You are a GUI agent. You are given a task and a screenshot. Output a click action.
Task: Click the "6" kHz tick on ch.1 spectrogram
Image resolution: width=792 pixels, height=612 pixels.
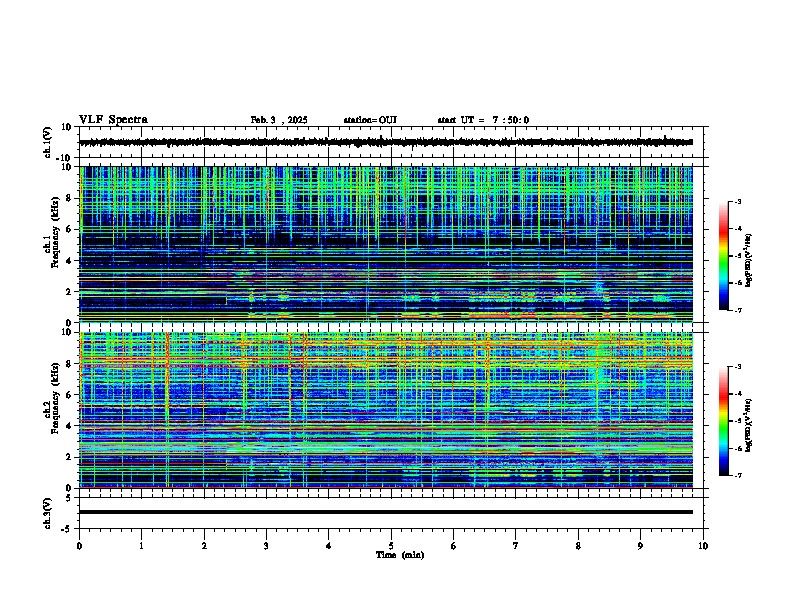click(x=69, y=229)
